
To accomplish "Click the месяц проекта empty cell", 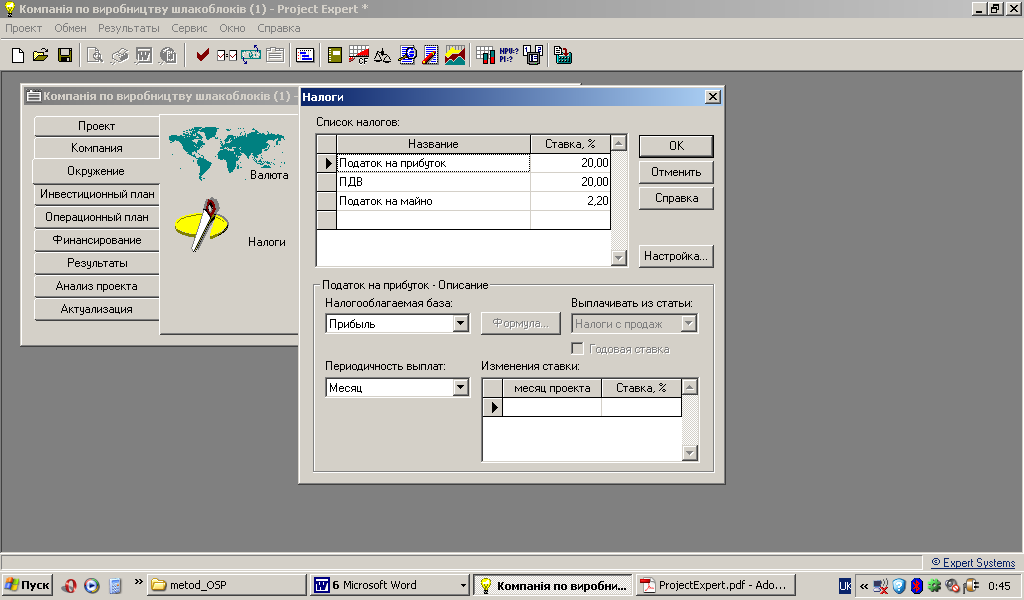I will [552, 407].
